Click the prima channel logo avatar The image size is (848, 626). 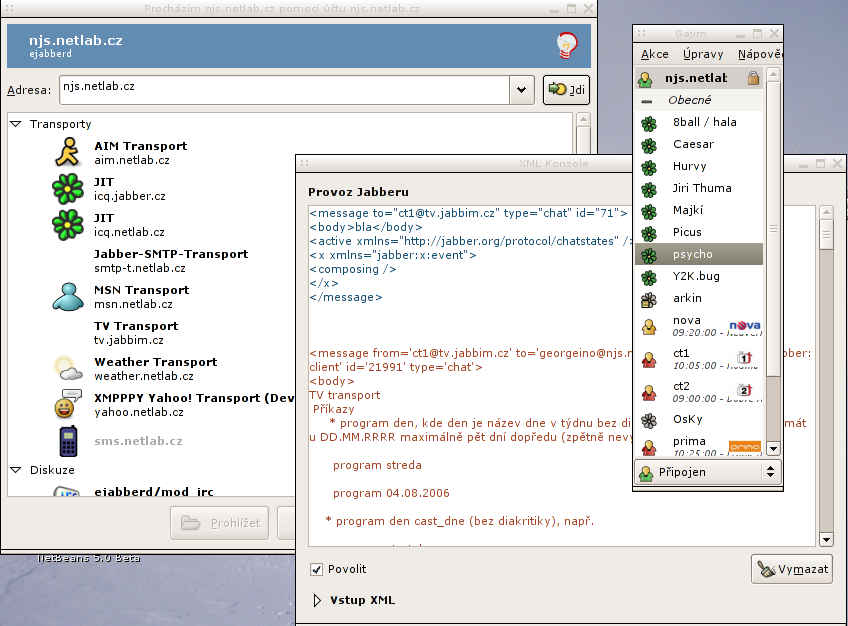point(745,447)
